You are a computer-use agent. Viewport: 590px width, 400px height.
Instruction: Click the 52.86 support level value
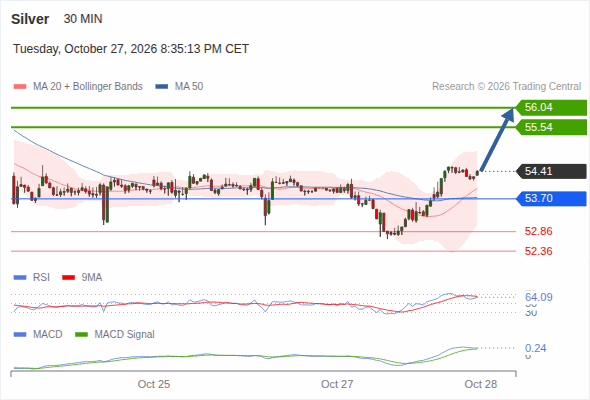pos(539,231)
